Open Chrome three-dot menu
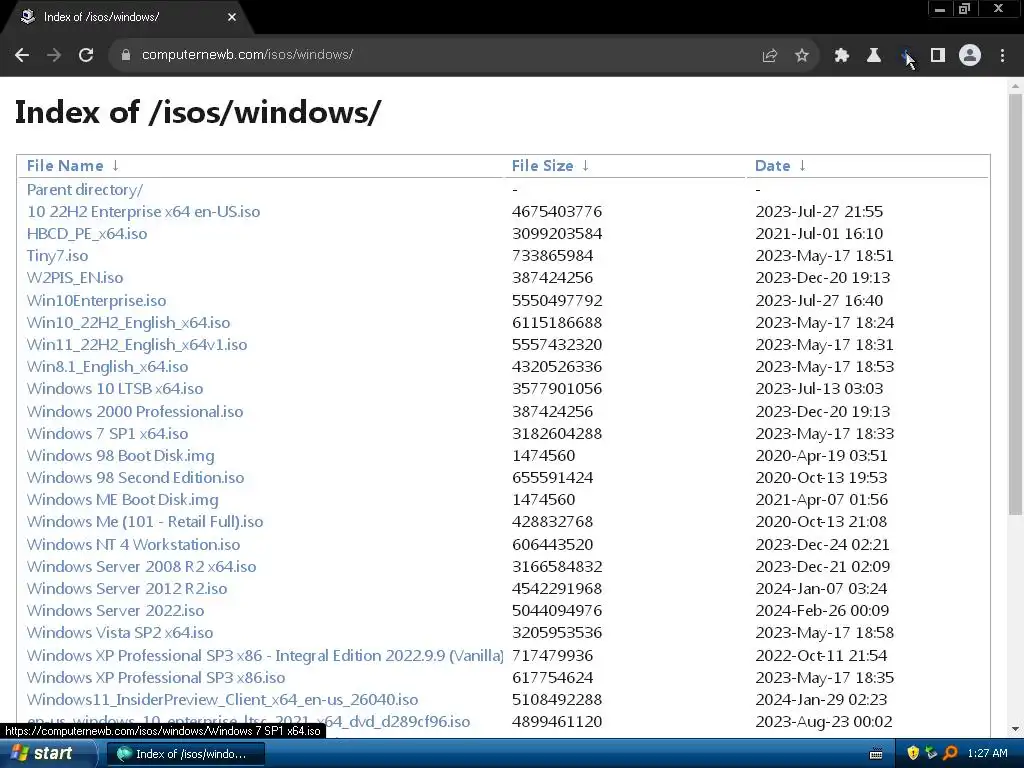Image resolution: width=1024 pixels, height=768 pixels. click(1002, 56)
